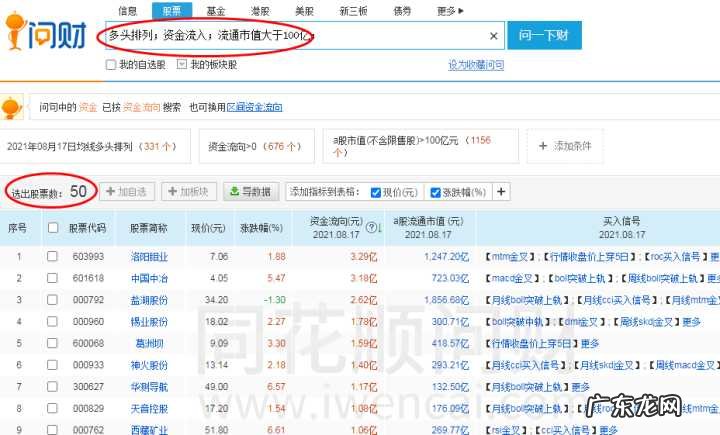The image size is (720, 435).
Task: Click the 月线cci买入信号 for 神火股份
Action: point(525,365)
